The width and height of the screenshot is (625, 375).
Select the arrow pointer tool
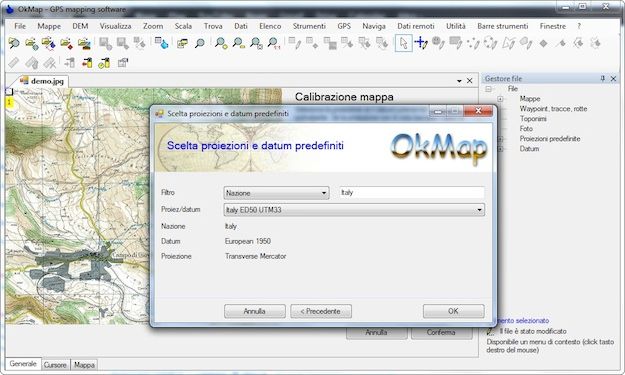coord(403,43)
